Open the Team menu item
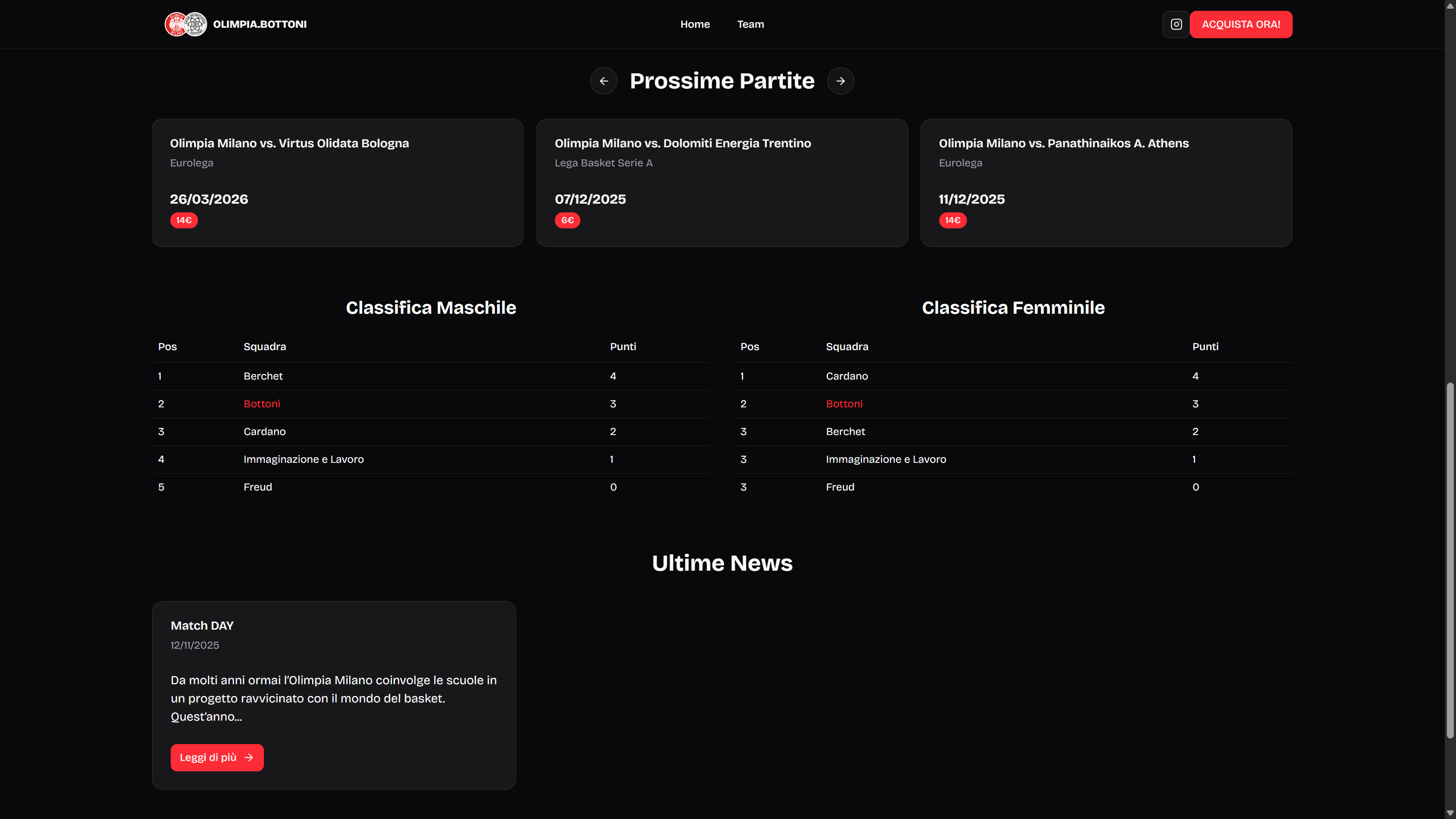The height and width of the screenshot is (819, 1456). coord(750,24)
